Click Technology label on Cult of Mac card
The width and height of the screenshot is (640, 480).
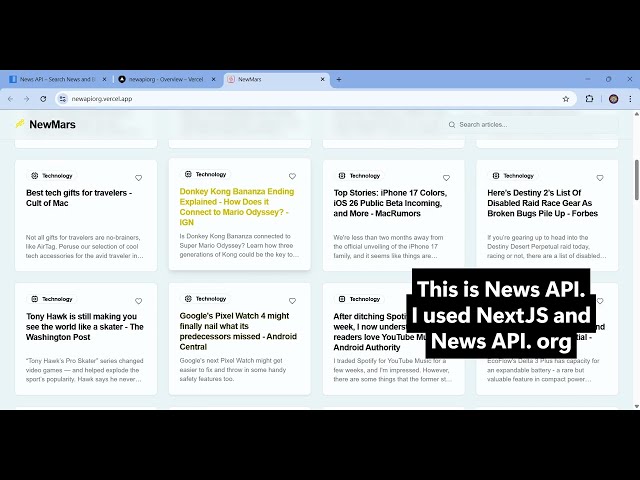tap(57, 176)
